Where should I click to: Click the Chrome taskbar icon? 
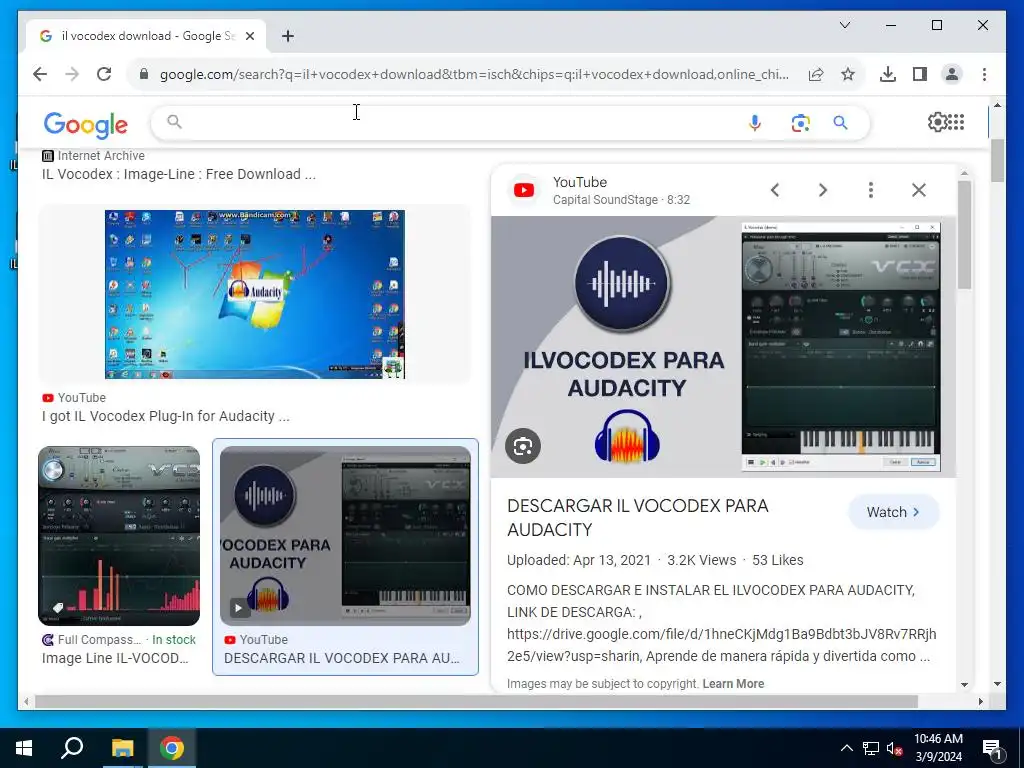172,748
